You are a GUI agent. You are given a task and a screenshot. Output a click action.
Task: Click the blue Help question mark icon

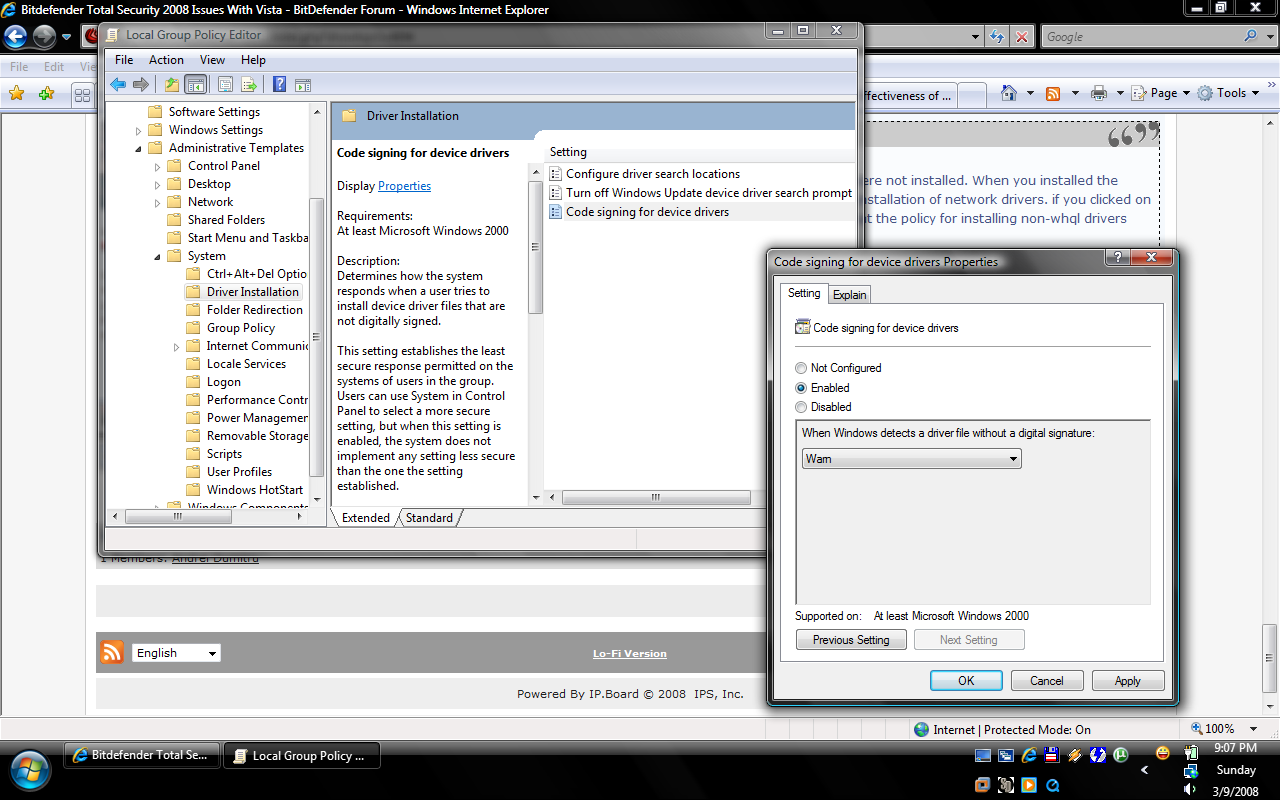[x=280, y=85]
